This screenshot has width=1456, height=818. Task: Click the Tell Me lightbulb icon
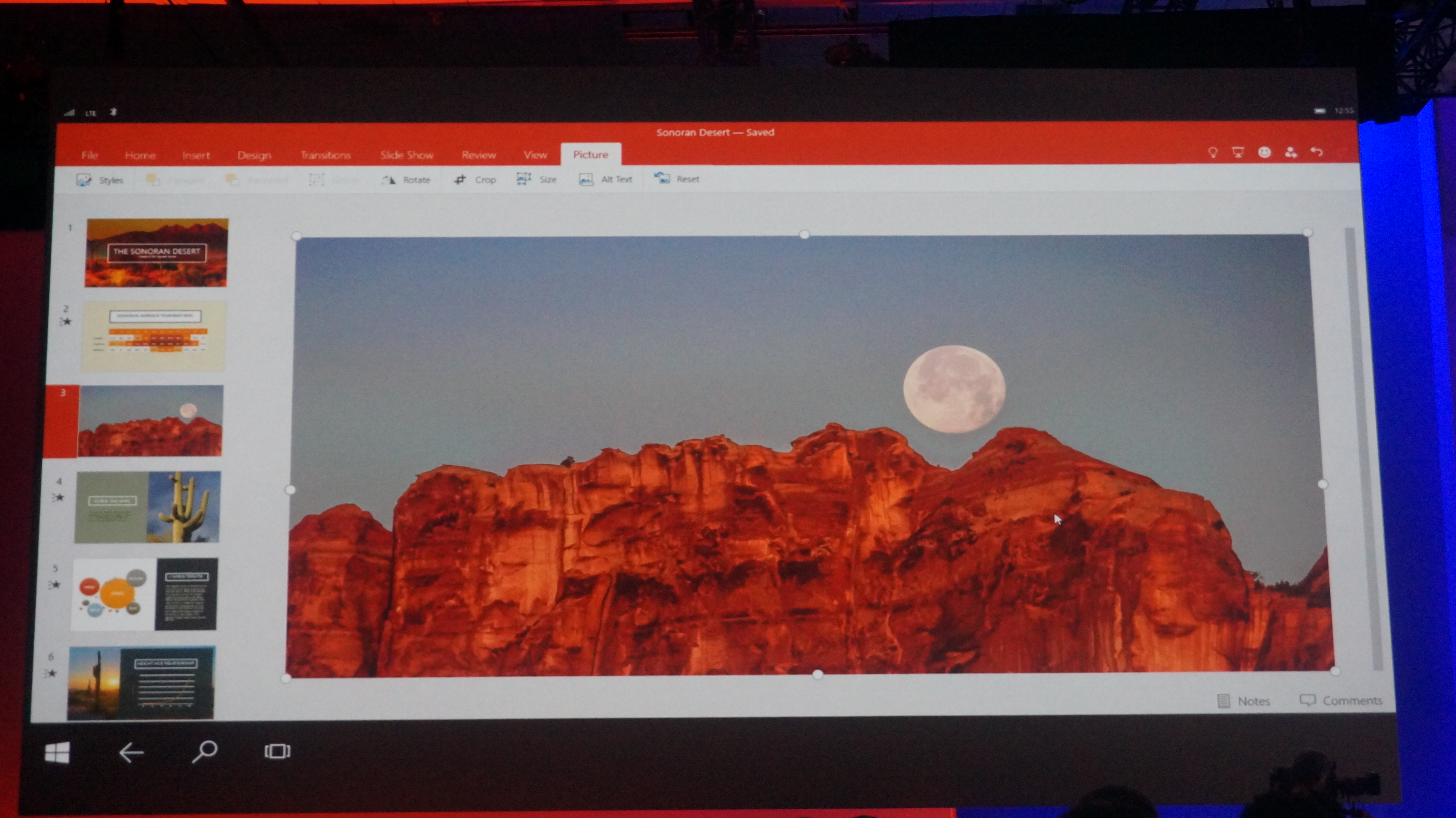[1212, 152]
